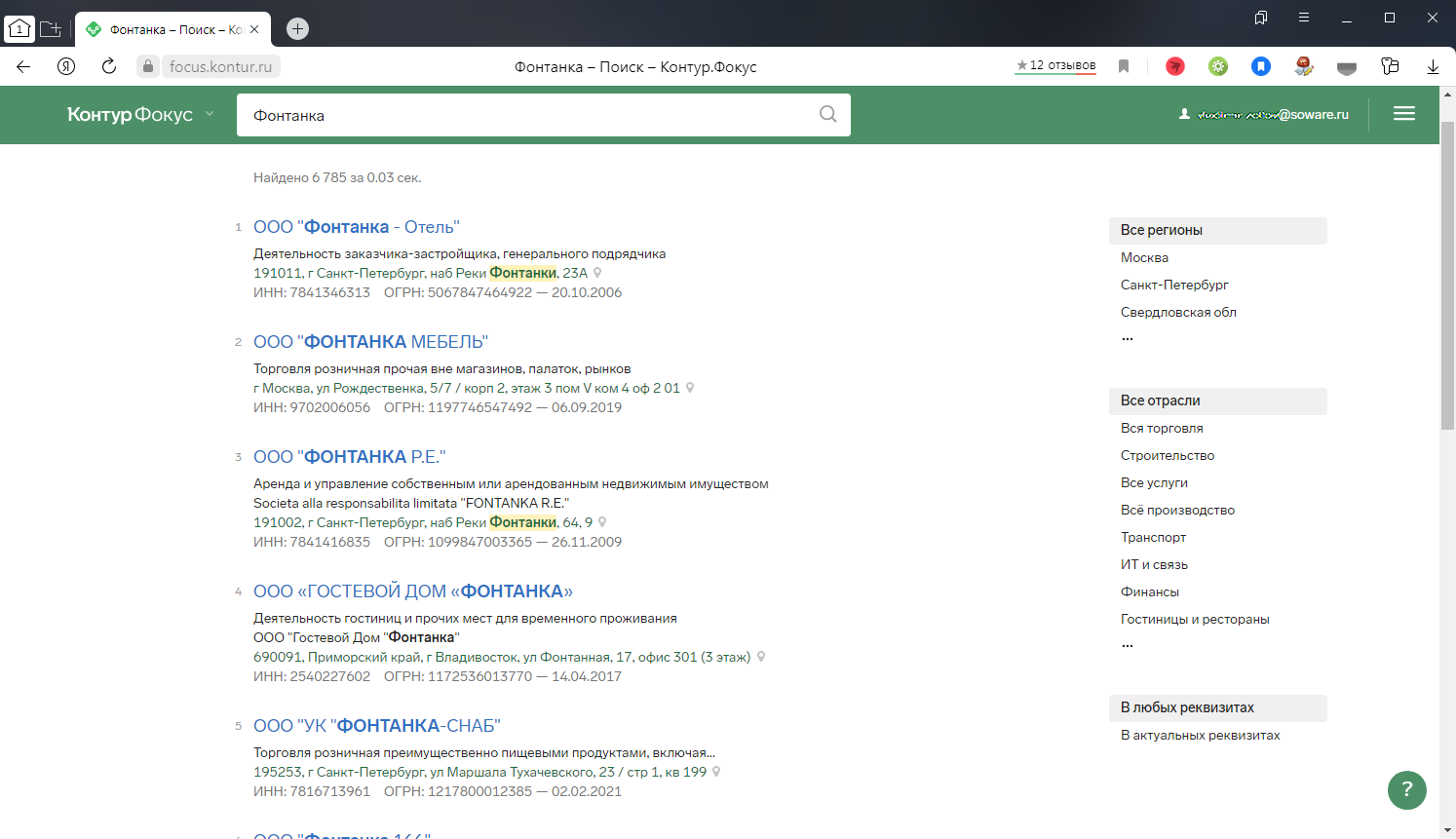The image size is (1456, 839).
Task: Click the red round extension icon
Action: 1175,66
